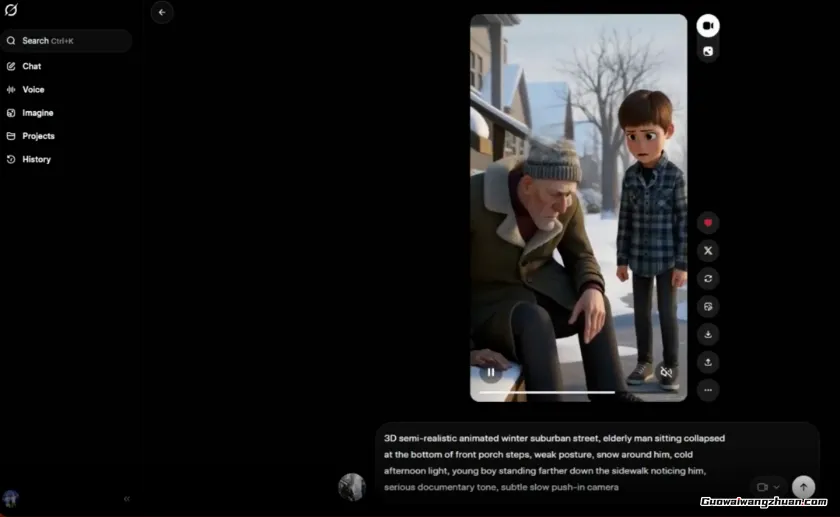The image size is (840, 517).
Task: Click the Search field in sidebar
Action: click(66, 41)
